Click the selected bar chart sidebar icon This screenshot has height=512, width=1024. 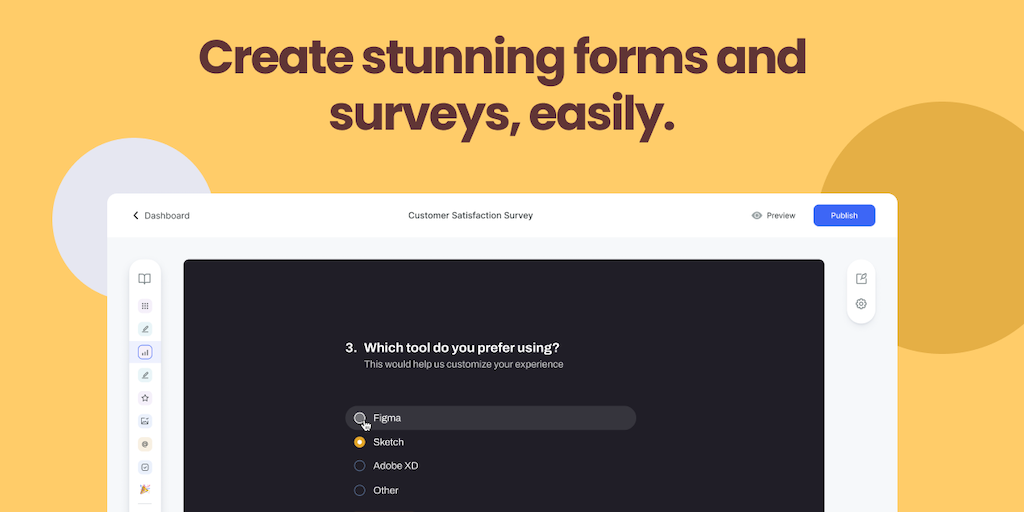(145, 352)
